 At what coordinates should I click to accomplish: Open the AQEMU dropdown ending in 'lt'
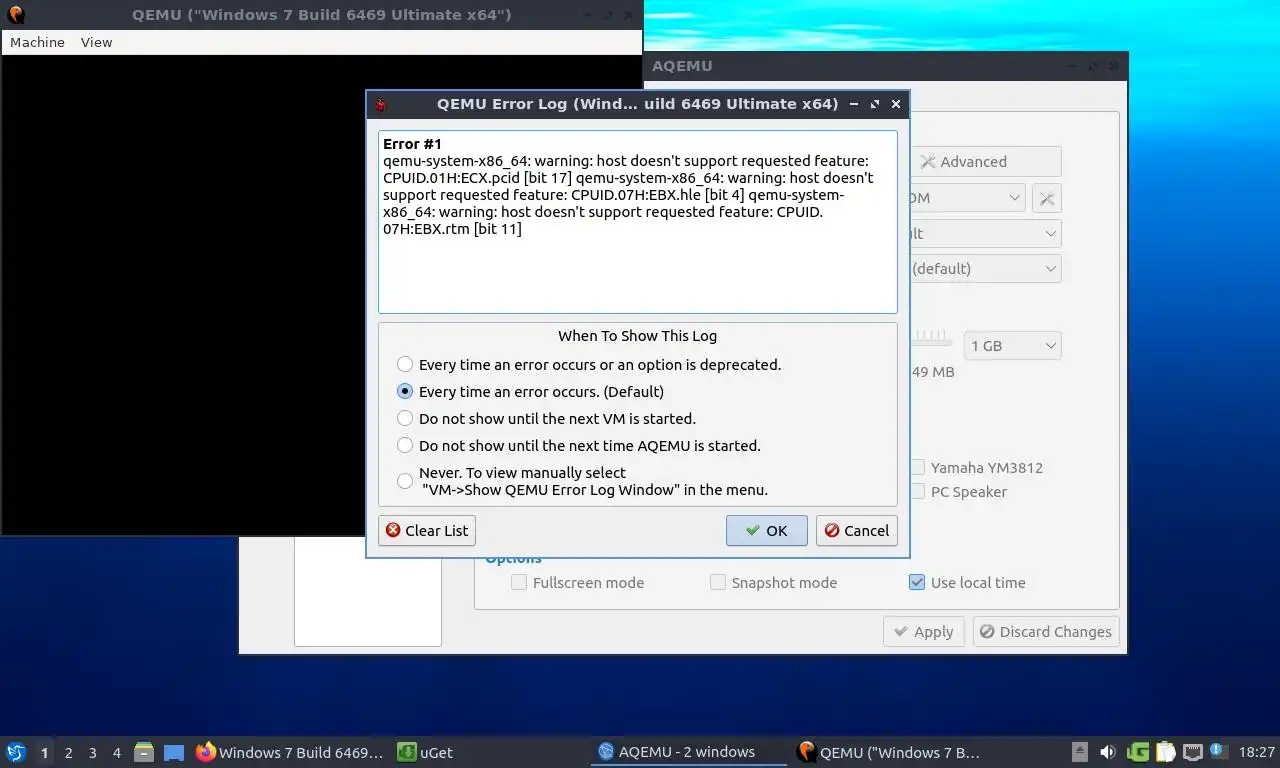coord(985,234)
